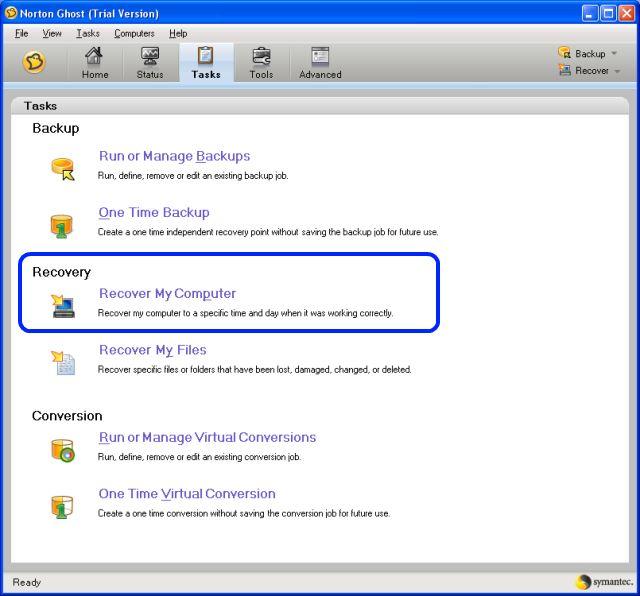Open One Time Virtual Conversion link
640x596 pixels.
pyautogui.click(x=187, y=494)
